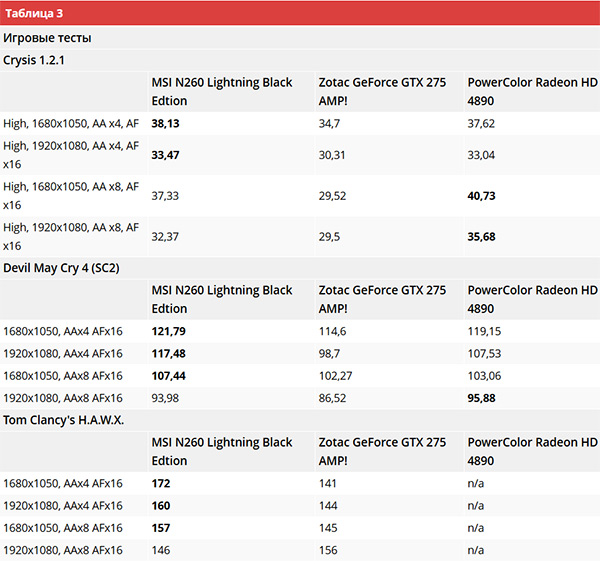600x564 pixels.
Task: Click the bold H.A.W.X. value 157
Action: click(x=161, y=528)
